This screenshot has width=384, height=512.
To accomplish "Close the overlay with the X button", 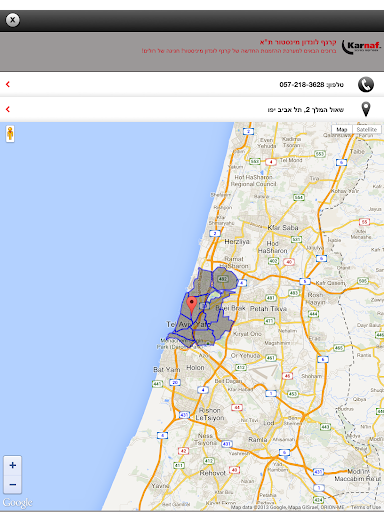I will (x=12, y=20).
